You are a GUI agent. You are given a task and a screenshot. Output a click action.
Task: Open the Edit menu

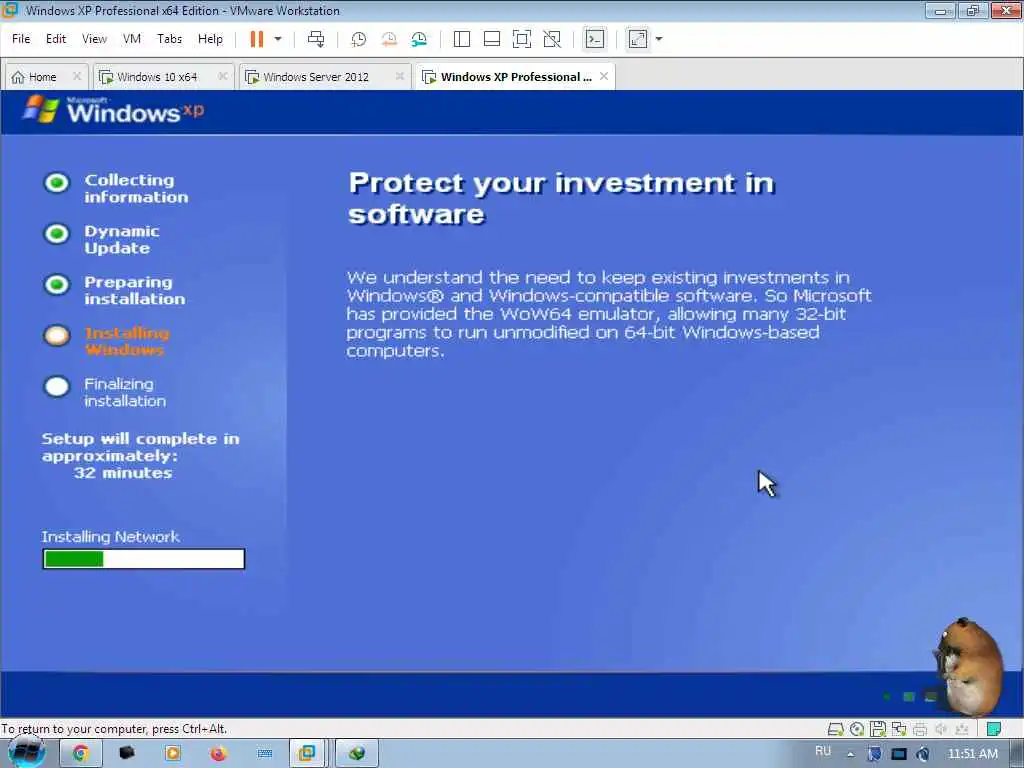coord(56,39)
